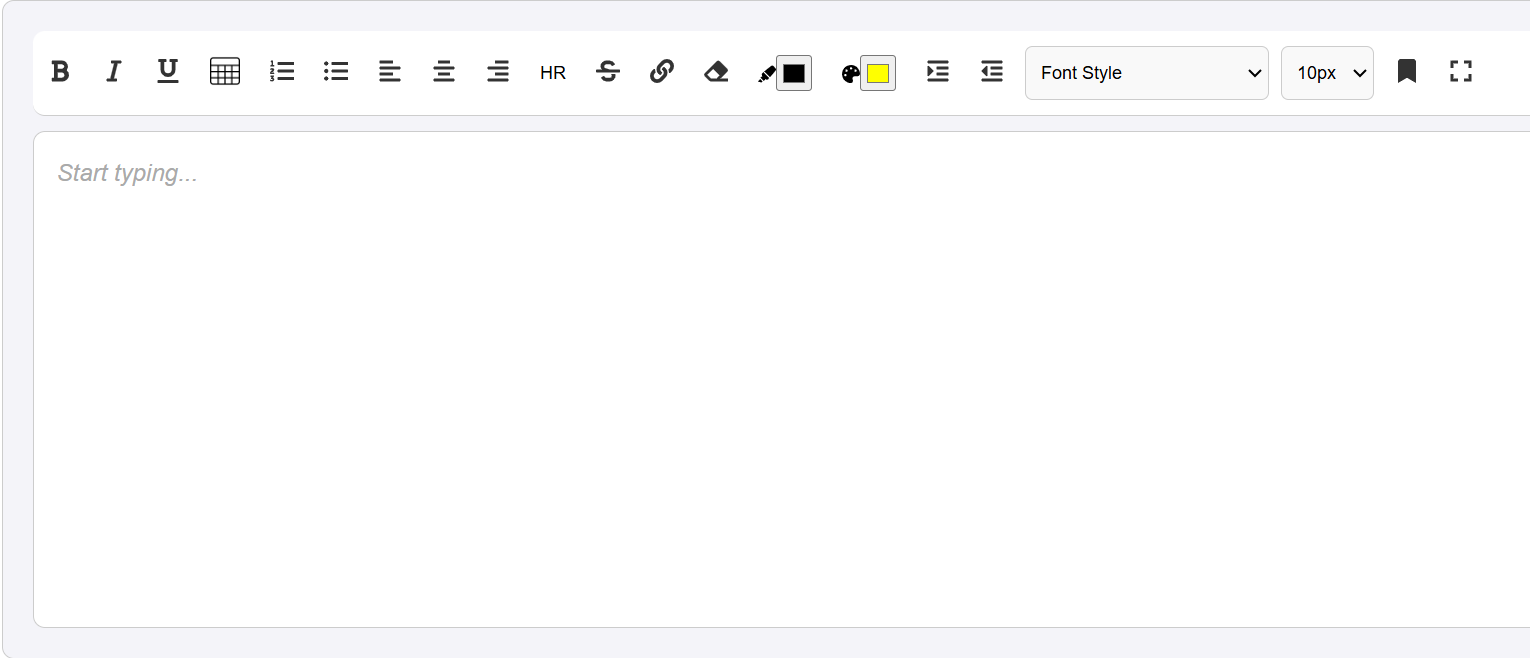This screenshot has height=658, width=1530.
Task: Open the yellow palette color swatch
Action: [878, 73]
